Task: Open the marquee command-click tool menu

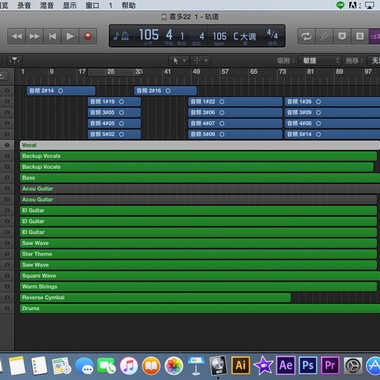Action: pos(201,61)
